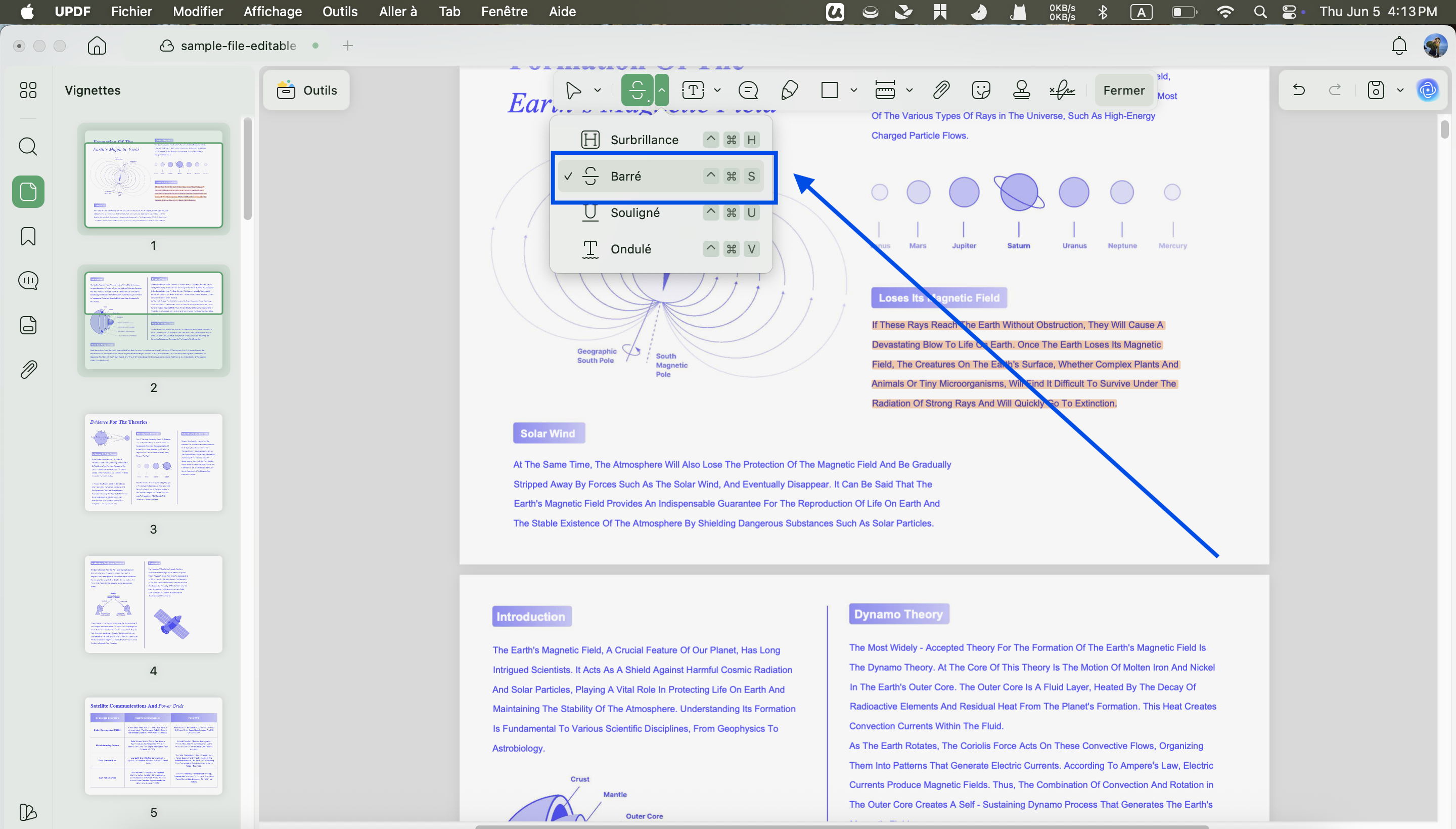
Task: Expand the selection tool dropdown arrow
Action: 598,90
